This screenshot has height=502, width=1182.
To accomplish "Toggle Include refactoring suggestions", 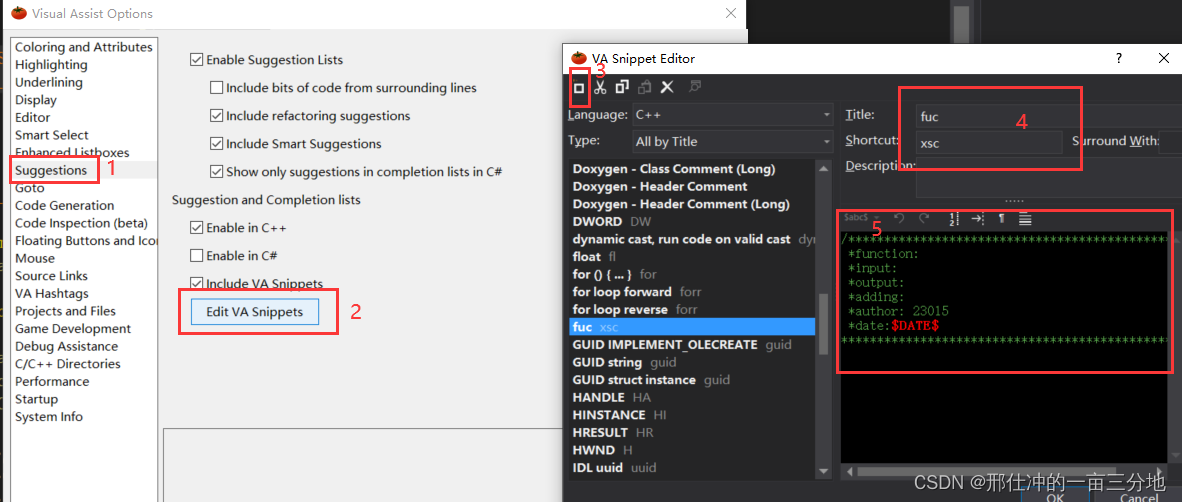I will pos(216,115).
